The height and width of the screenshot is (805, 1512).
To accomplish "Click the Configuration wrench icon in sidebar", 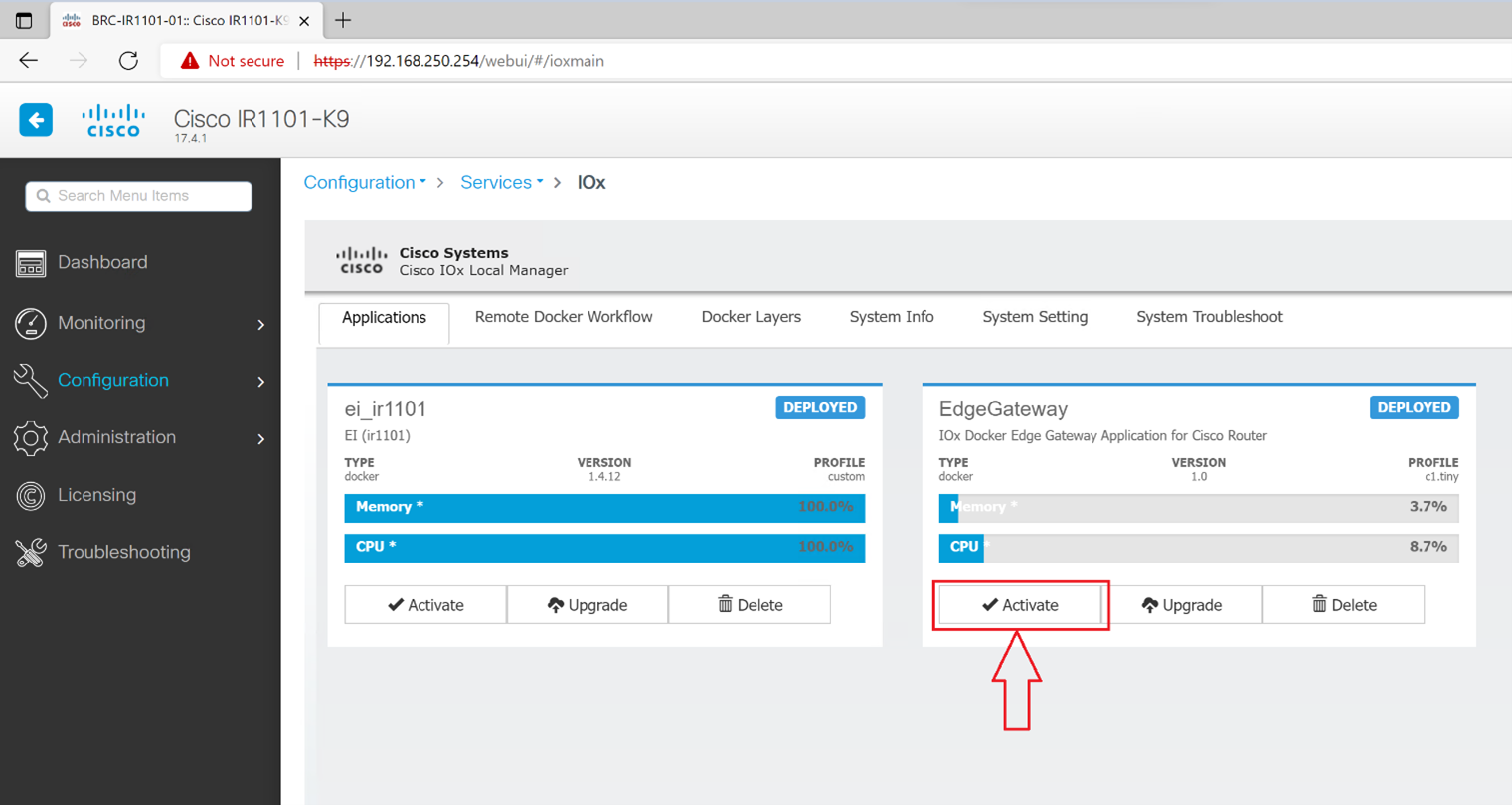I will click(30, 381).
